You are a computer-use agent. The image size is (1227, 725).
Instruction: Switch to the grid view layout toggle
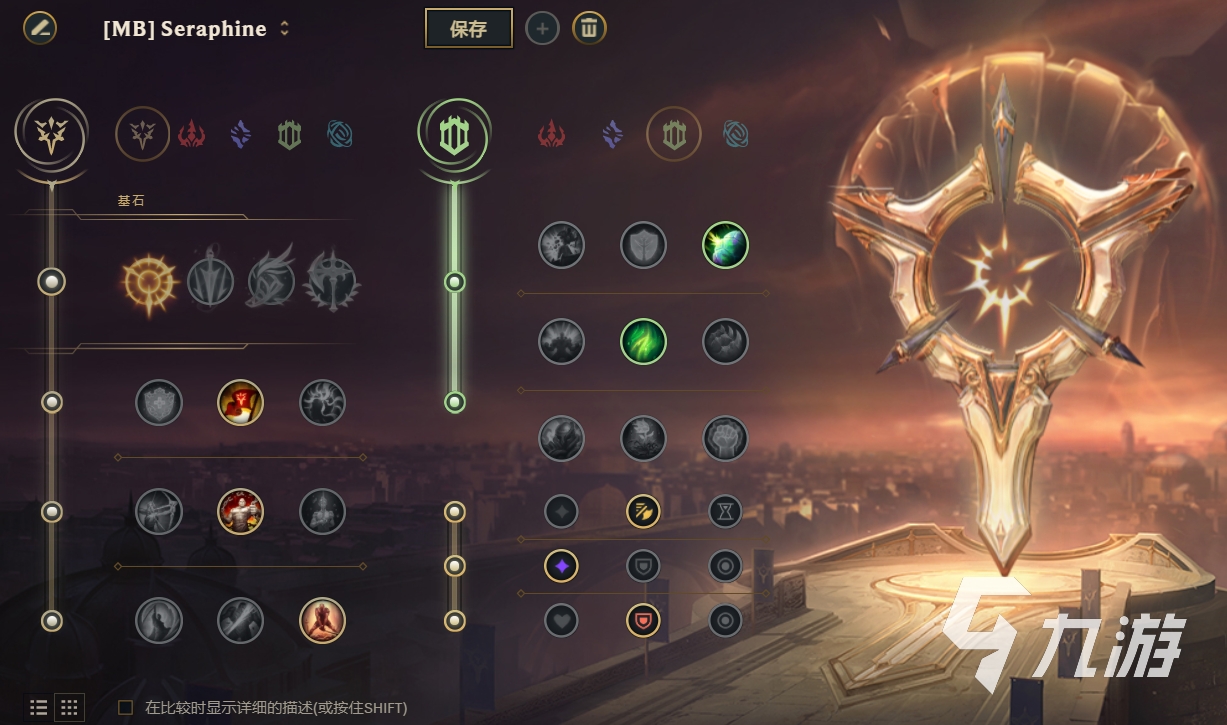click(x=69, y=708)
